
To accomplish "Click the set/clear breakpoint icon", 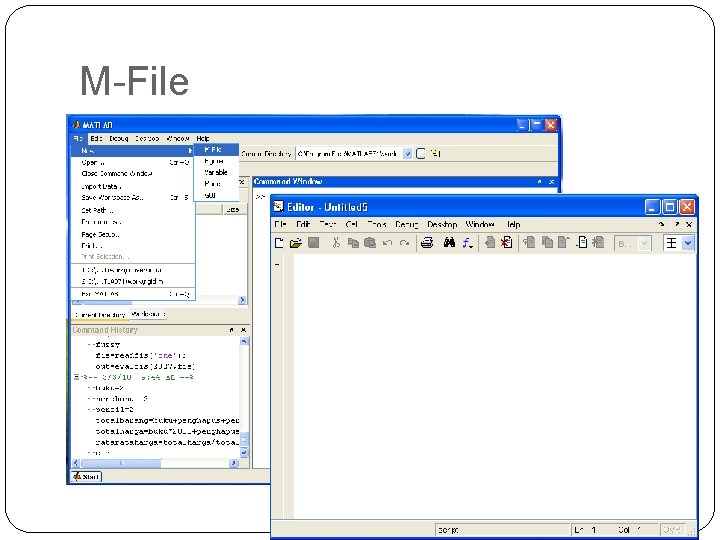I will pyautogui.click(x=490, y=242).
